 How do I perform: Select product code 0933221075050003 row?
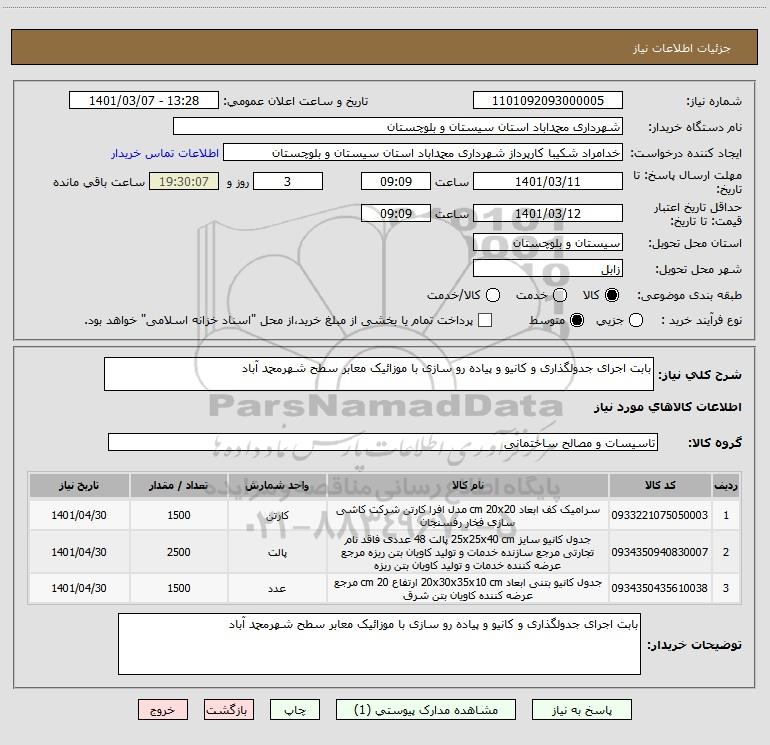point(385,515)
